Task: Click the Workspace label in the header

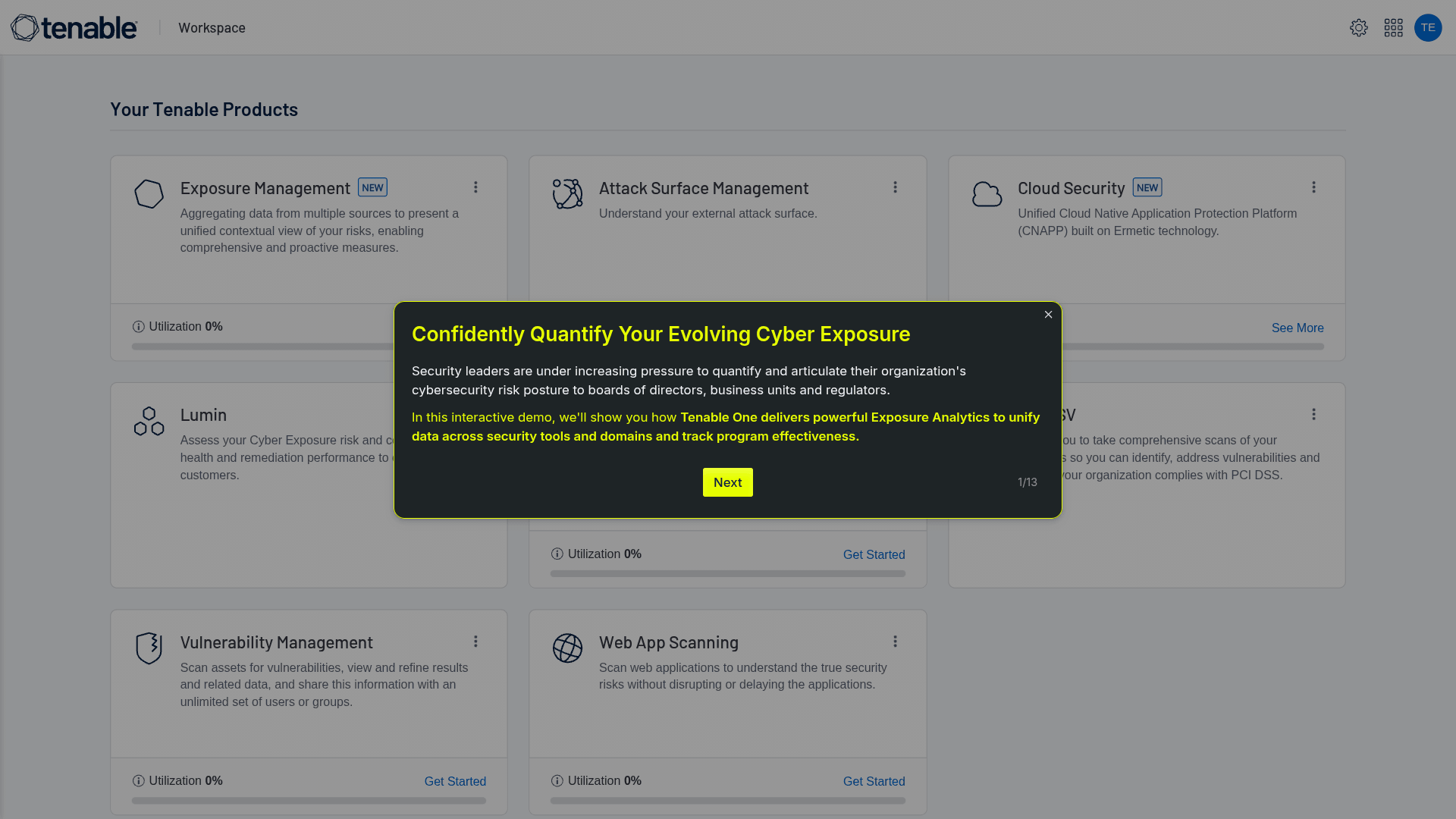Action: 212,28
